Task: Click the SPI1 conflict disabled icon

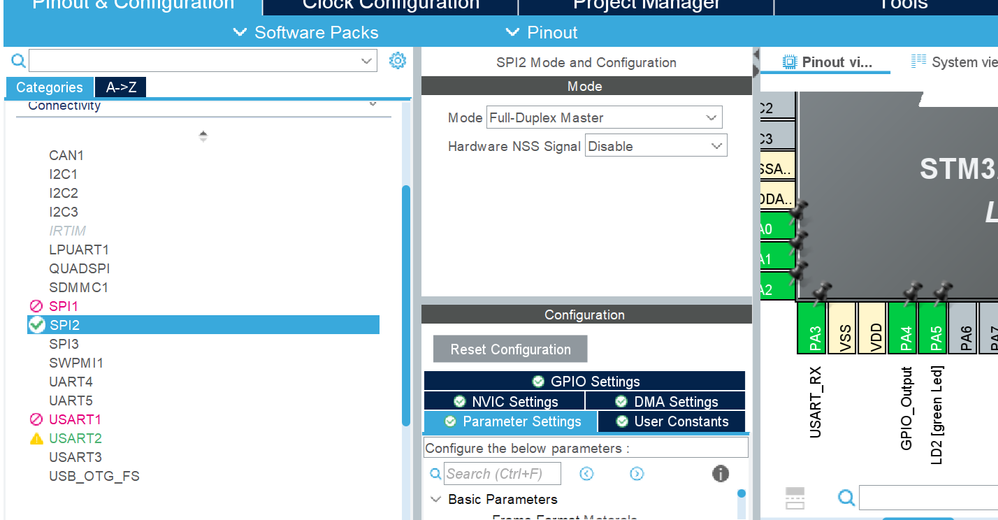Action: [x=36, y=306]
